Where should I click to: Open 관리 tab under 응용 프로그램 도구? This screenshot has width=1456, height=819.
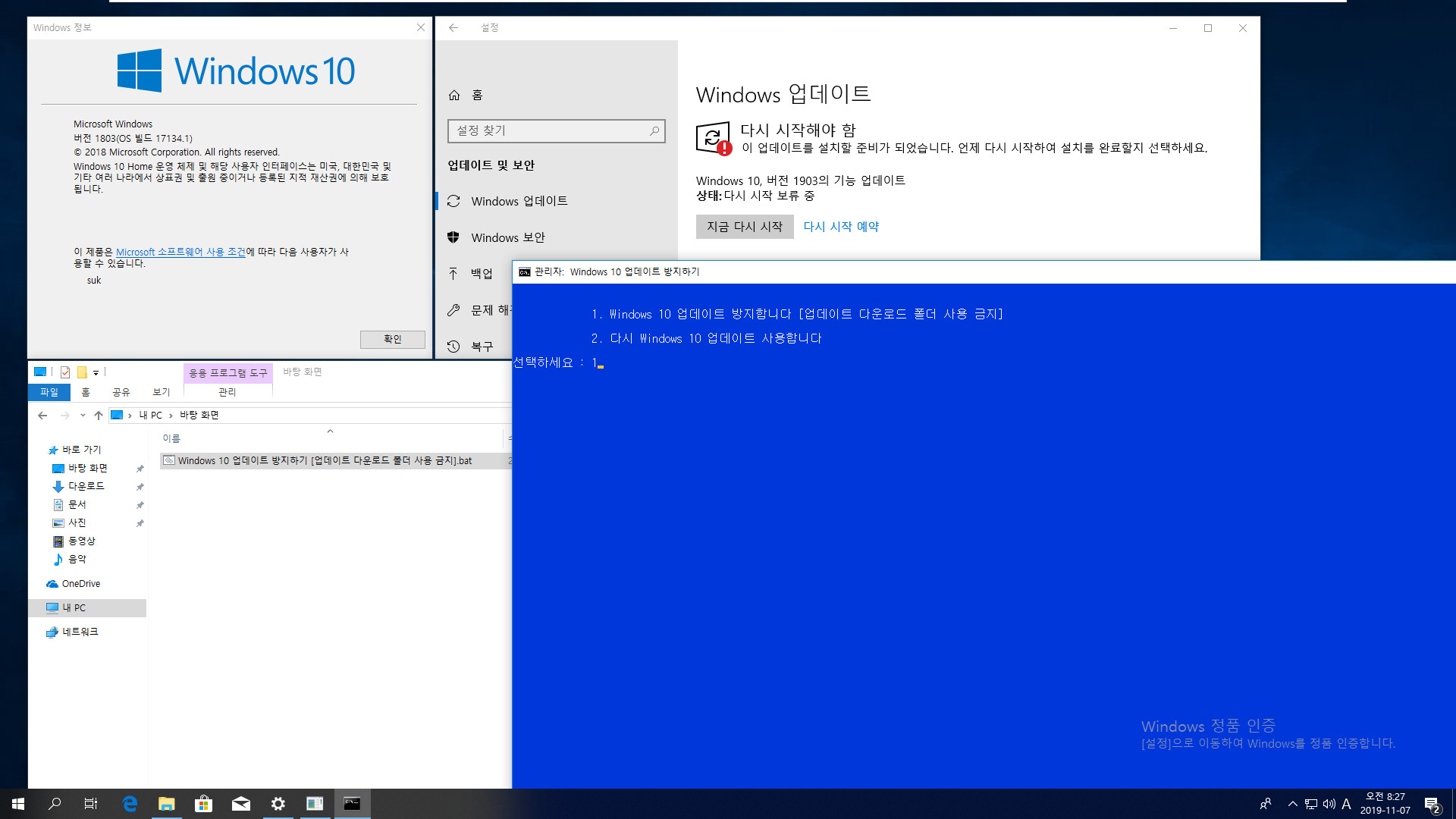[x=227, y=392]
